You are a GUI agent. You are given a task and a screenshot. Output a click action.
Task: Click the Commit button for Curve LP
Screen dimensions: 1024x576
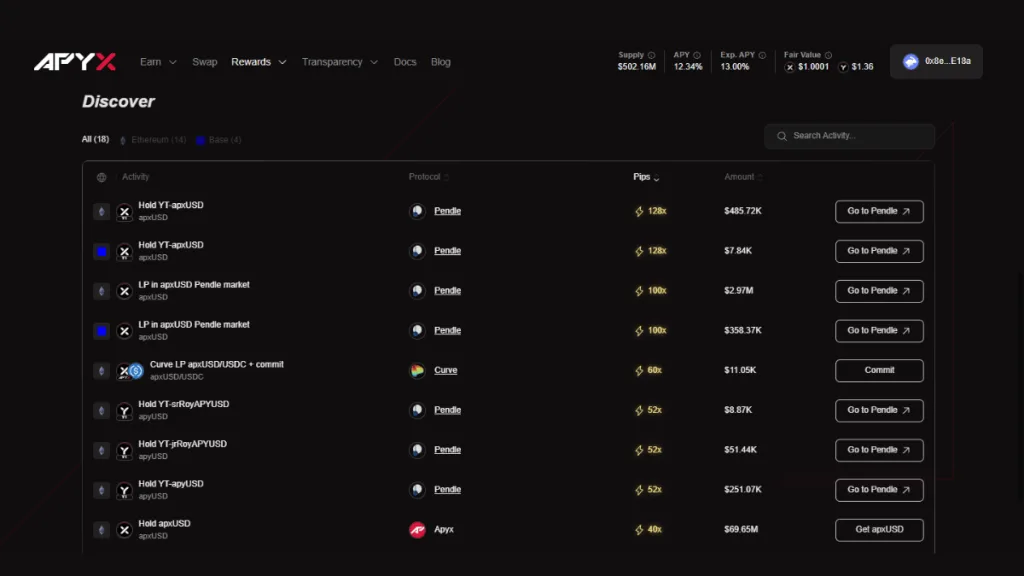coord(879,370)
